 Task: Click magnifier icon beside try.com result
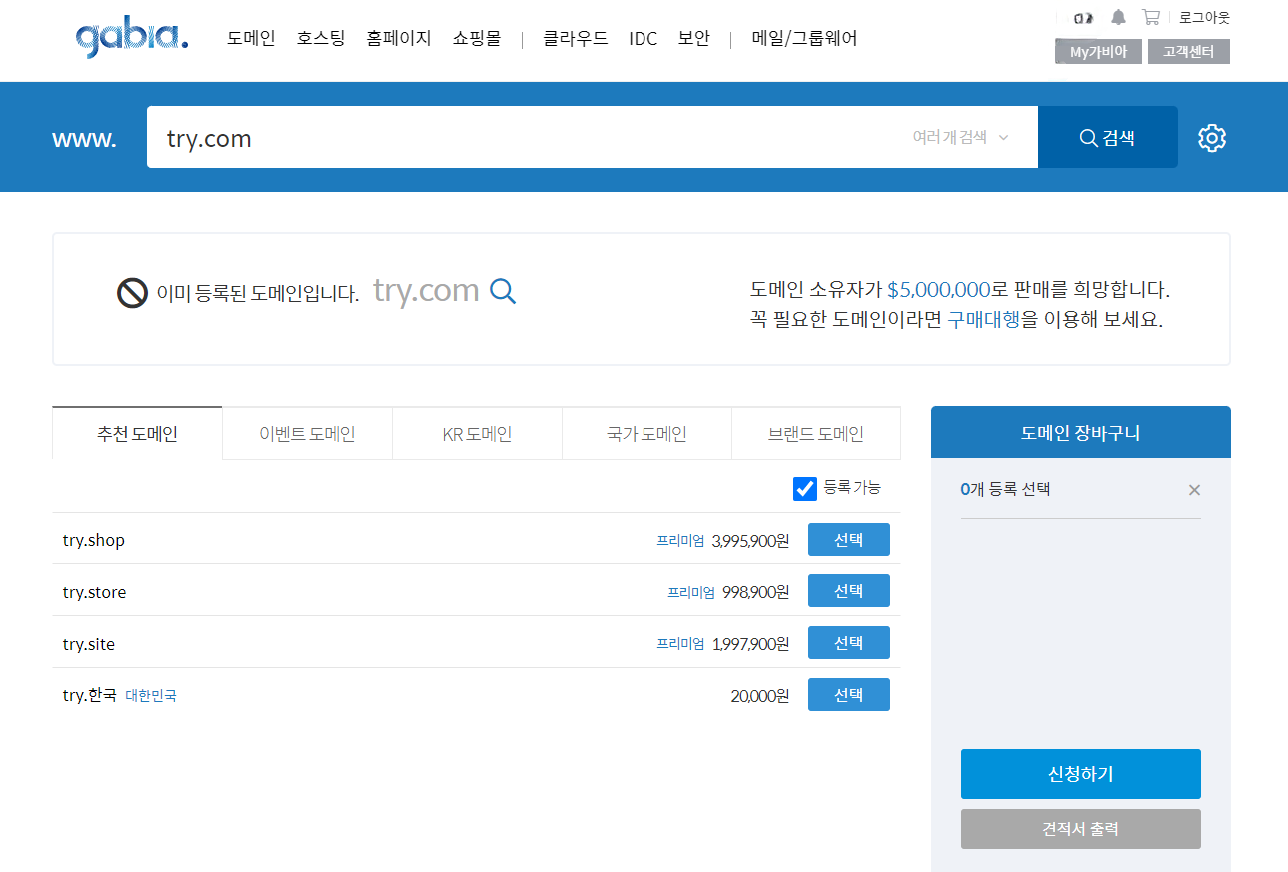click(x=504, y=291)
